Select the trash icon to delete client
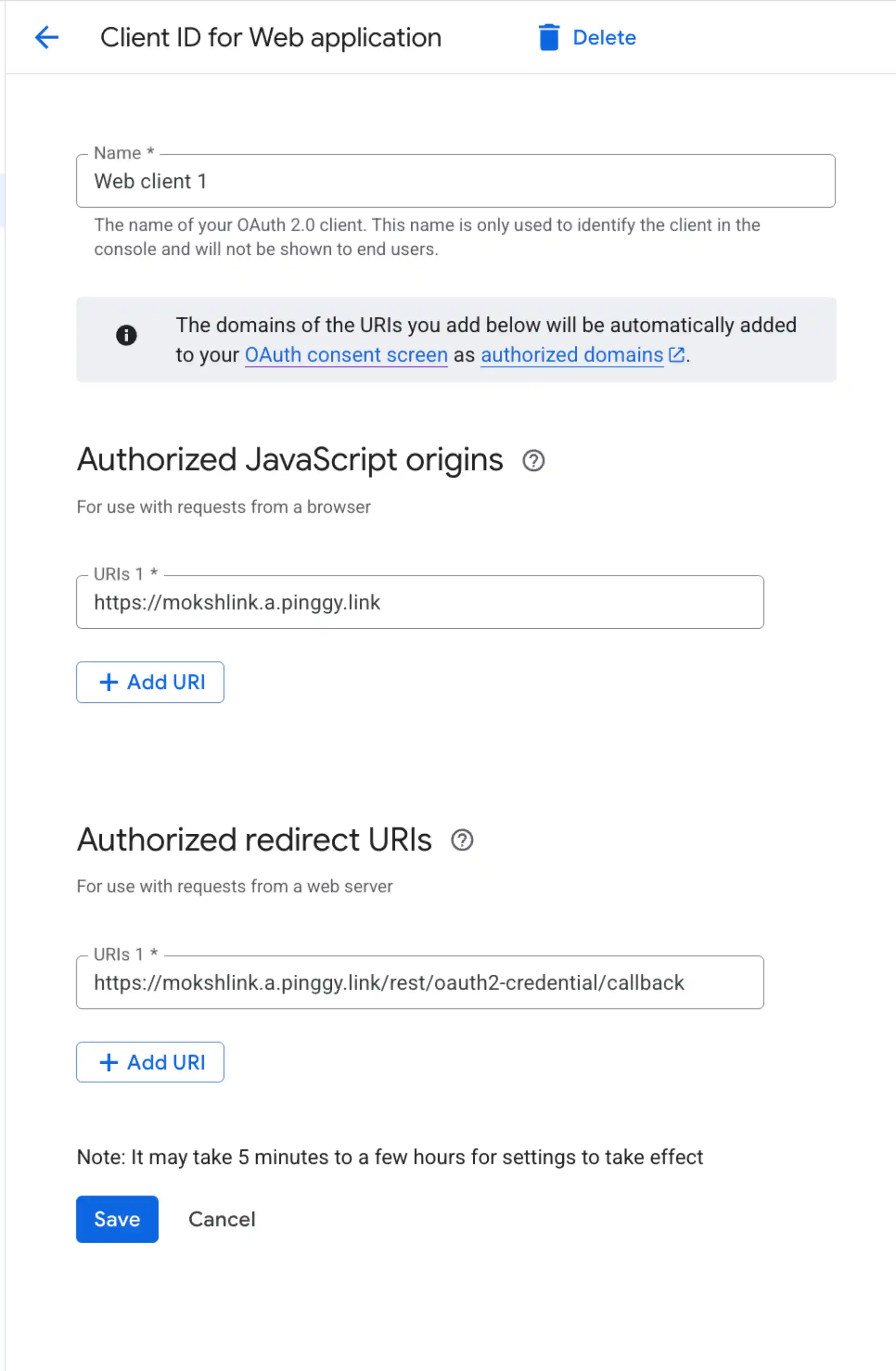 pyautogui.click(x=549, y=37)
